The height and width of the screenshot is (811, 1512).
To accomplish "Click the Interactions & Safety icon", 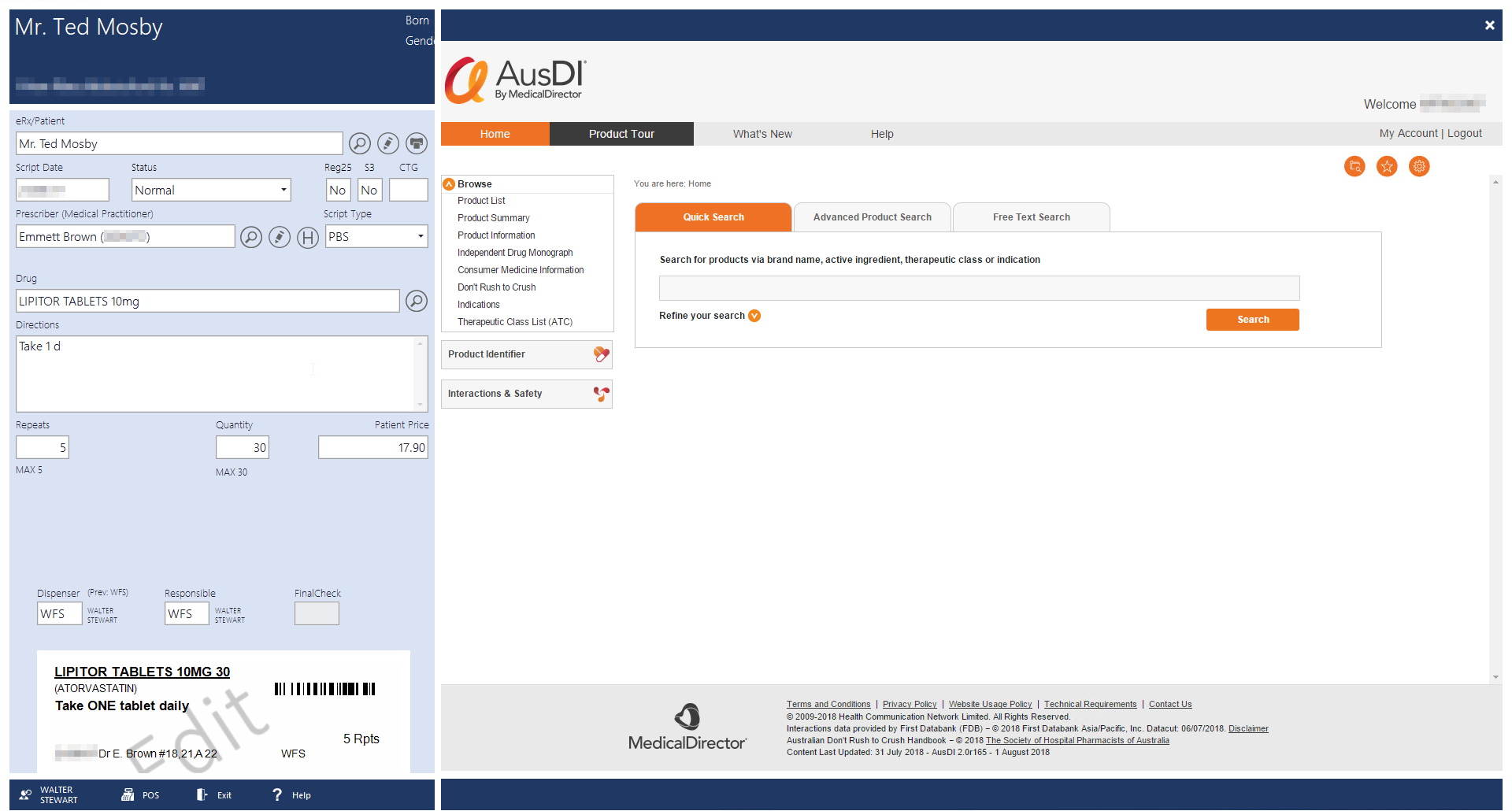I will (x=602, y=394).
